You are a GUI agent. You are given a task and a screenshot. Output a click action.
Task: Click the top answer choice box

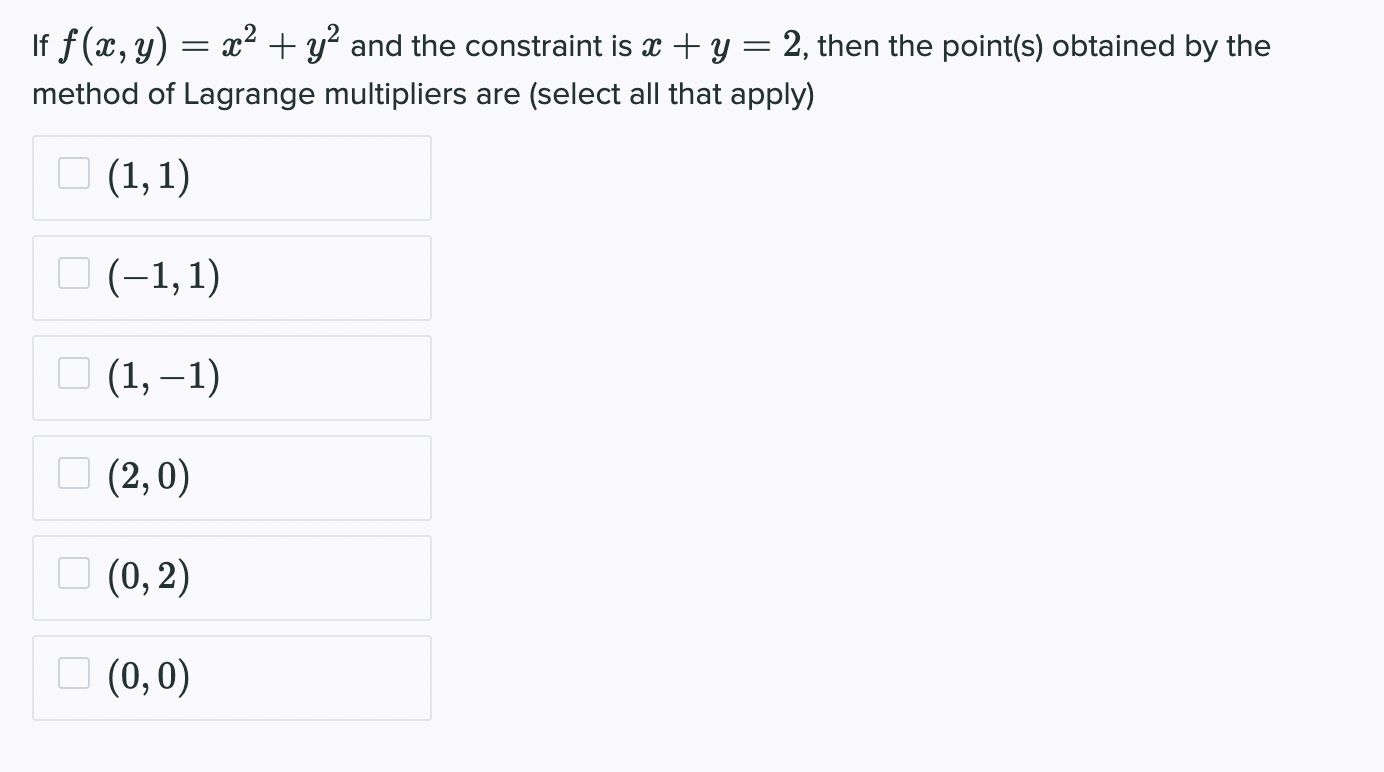231,177
